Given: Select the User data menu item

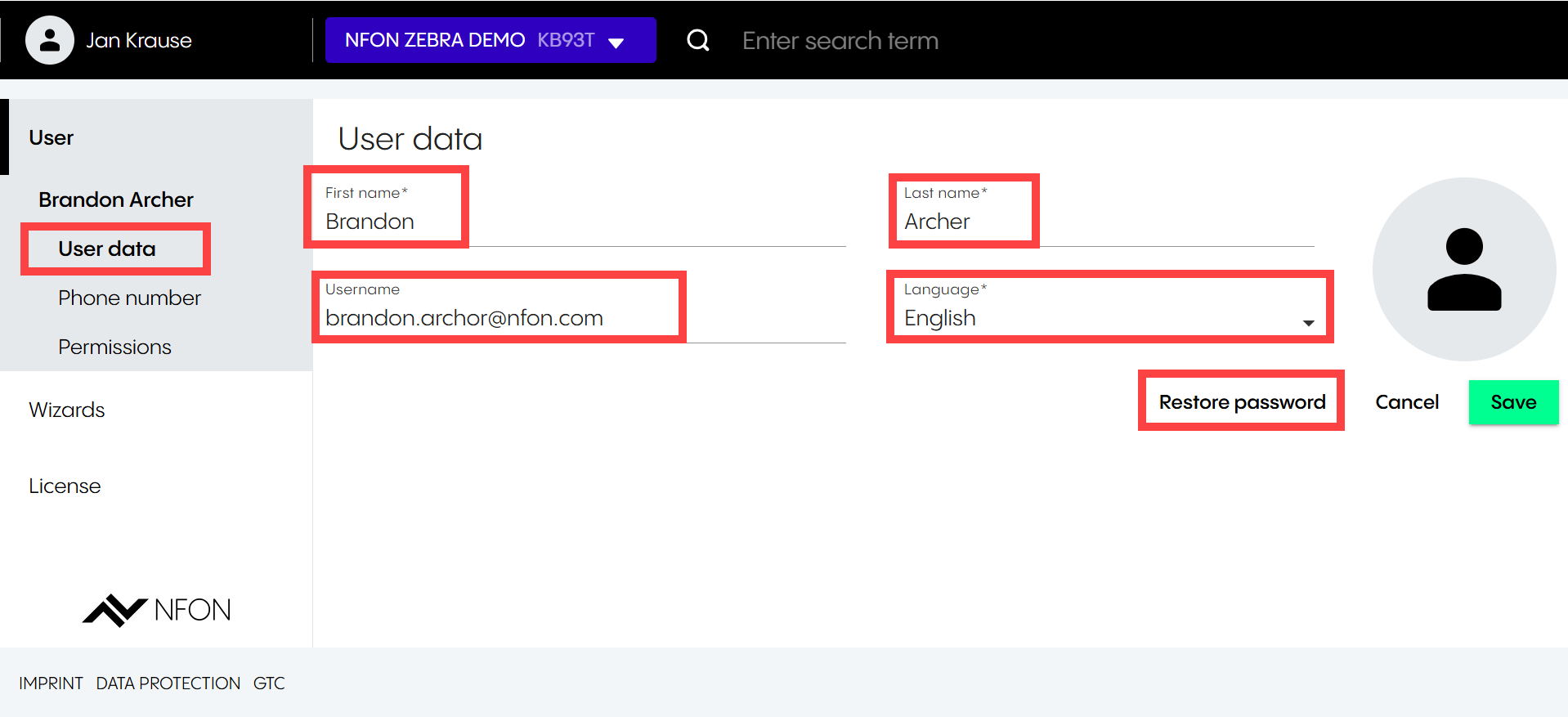Looking at the screenshot, I should click(x=107, y=249).
